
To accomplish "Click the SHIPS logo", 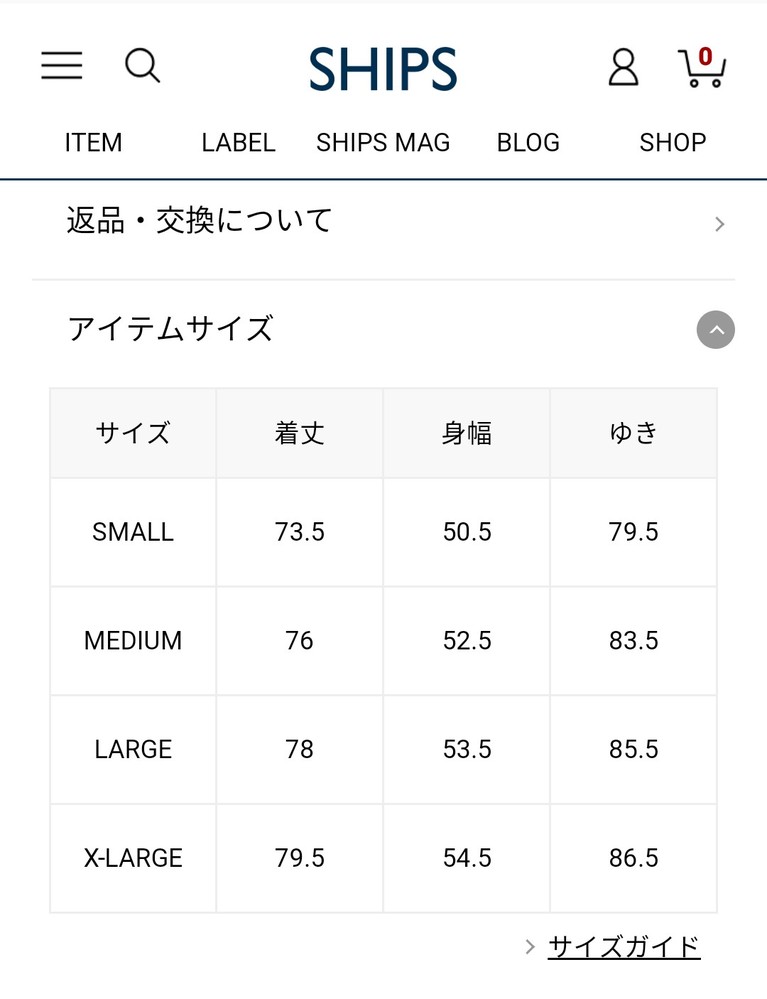I will coord(383,69).
